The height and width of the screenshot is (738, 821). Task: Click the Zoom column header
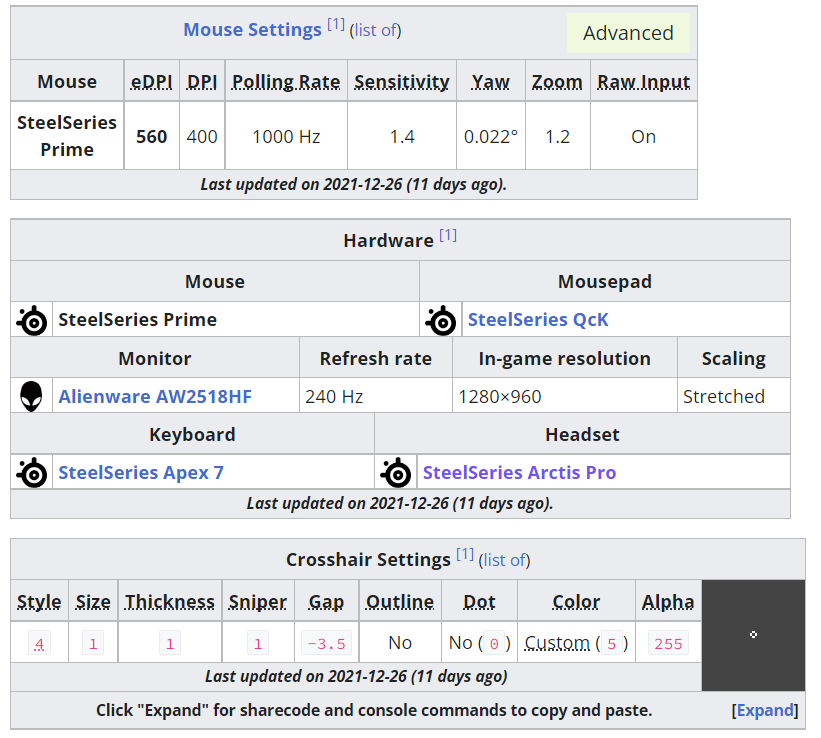pyautogui.click(x=558, y=82)
